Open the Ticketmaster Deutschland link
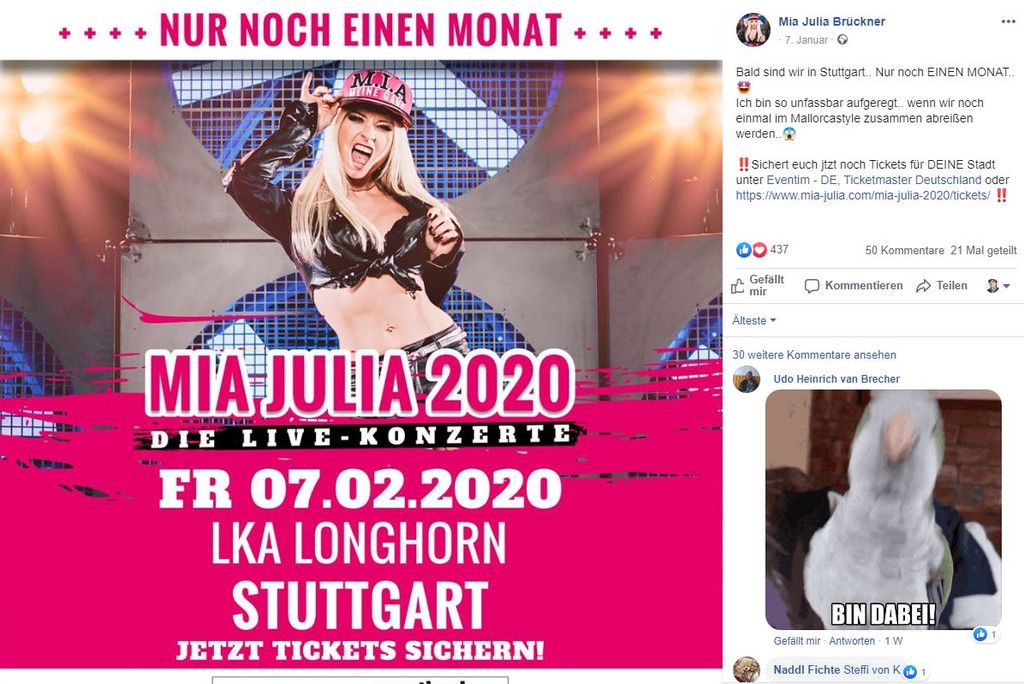The image size is (1024, 684). point(912,180)
